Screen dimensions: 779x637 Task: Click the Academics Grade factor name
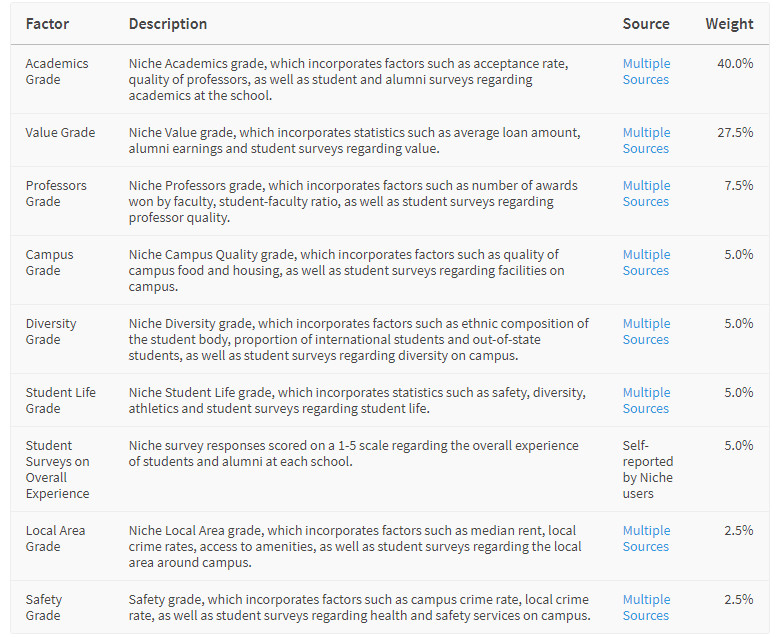[x=57, y=71]
